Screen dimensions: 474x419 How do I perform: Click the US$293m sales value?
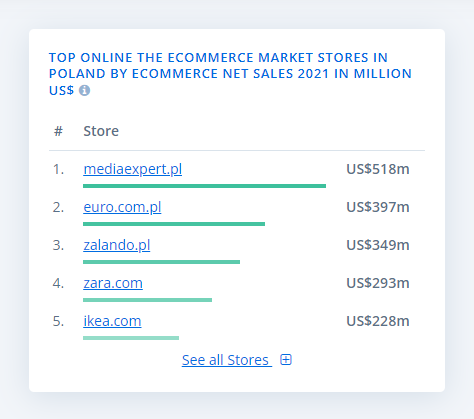click(x=378, y=283)
